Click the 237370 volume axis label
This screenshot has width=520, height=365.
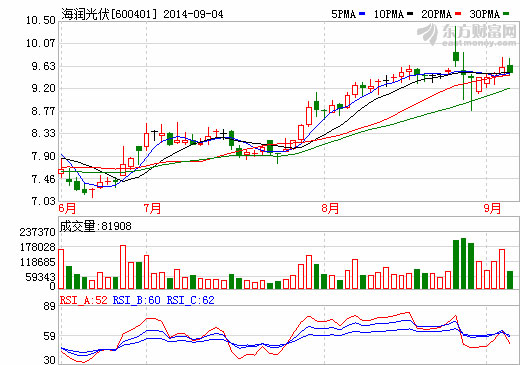tap(37, 232)
